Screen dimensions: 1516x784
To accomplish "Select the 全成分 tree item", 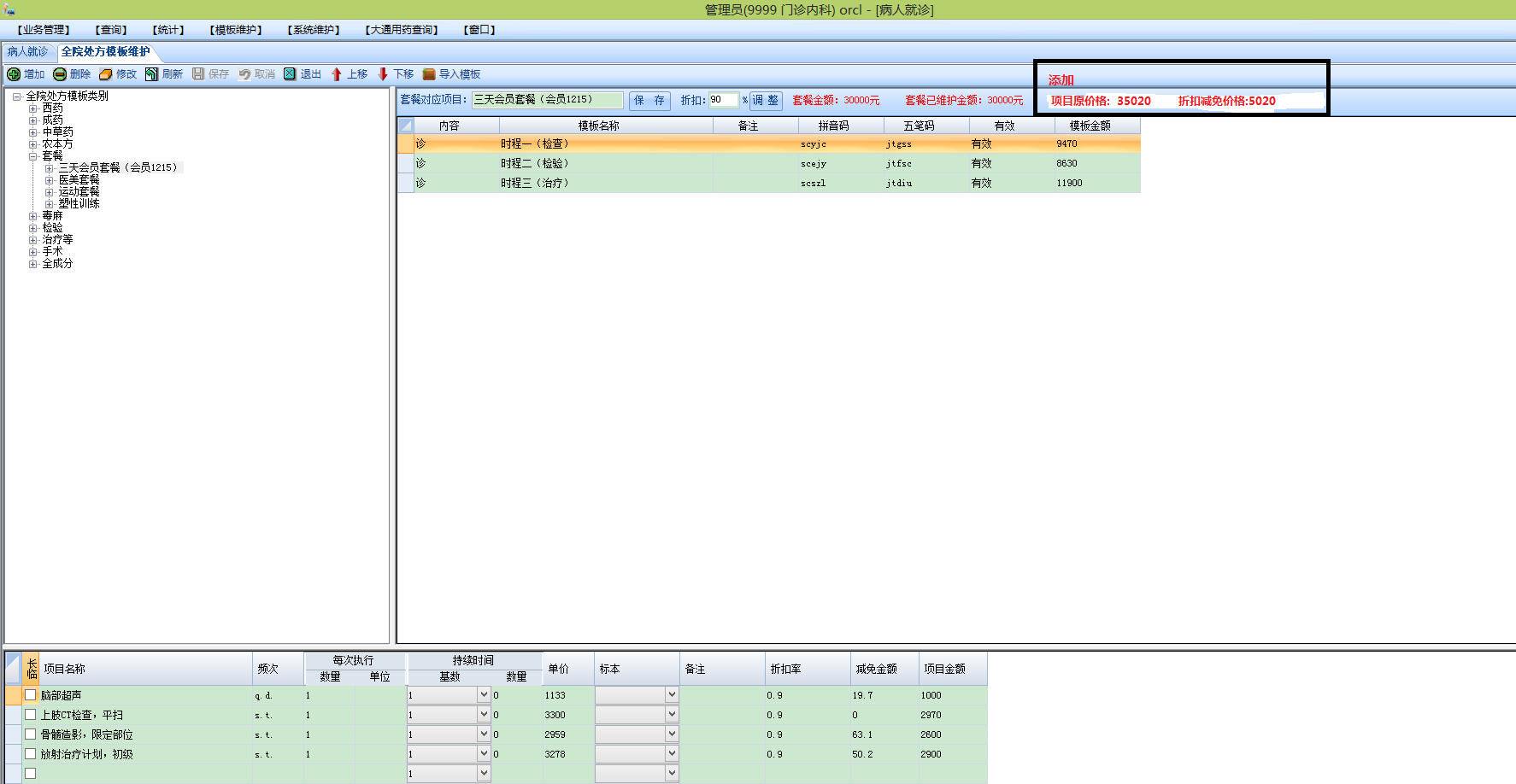I will tap(57, 264).
